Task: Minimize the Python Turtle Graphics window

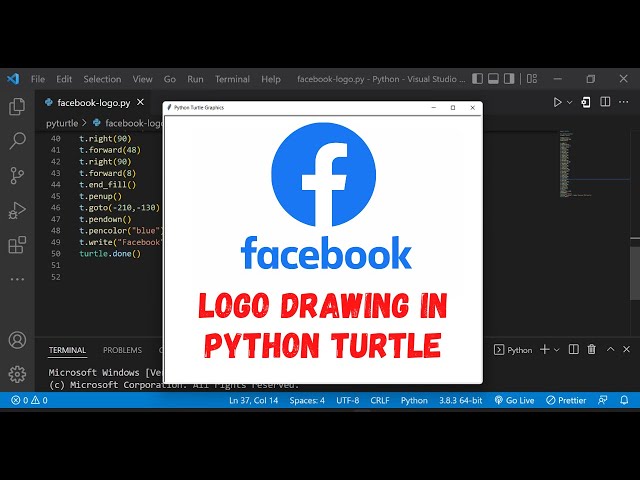Action: (x=434, y=108)
